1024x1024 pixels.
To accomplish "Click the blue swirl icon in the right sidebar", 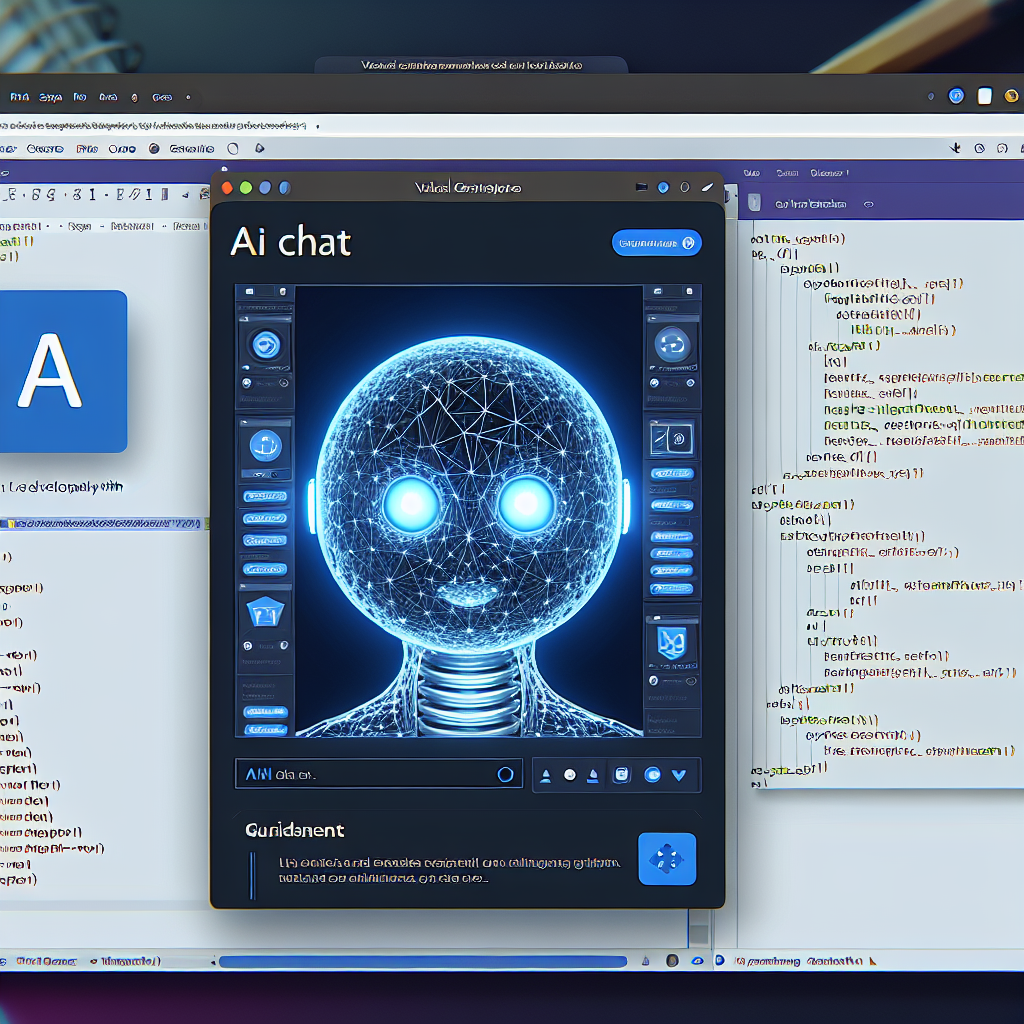I will point(671,343).
